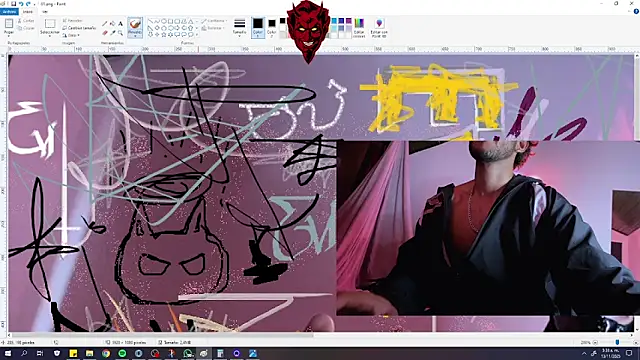The height and width of the screenshot is (360, 640).
Task: Select the Color 1 foreground box
Action: pyautogui.click(x=258, y=27)
